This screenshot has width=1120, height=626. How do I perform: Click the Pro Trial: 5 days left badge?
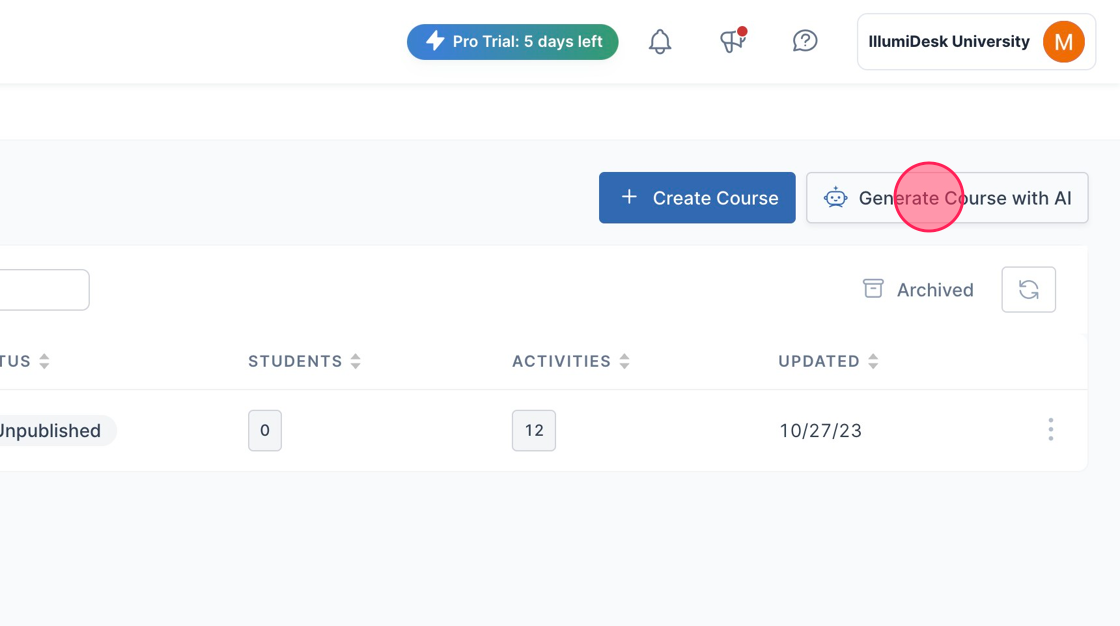[x=512, y=41]
